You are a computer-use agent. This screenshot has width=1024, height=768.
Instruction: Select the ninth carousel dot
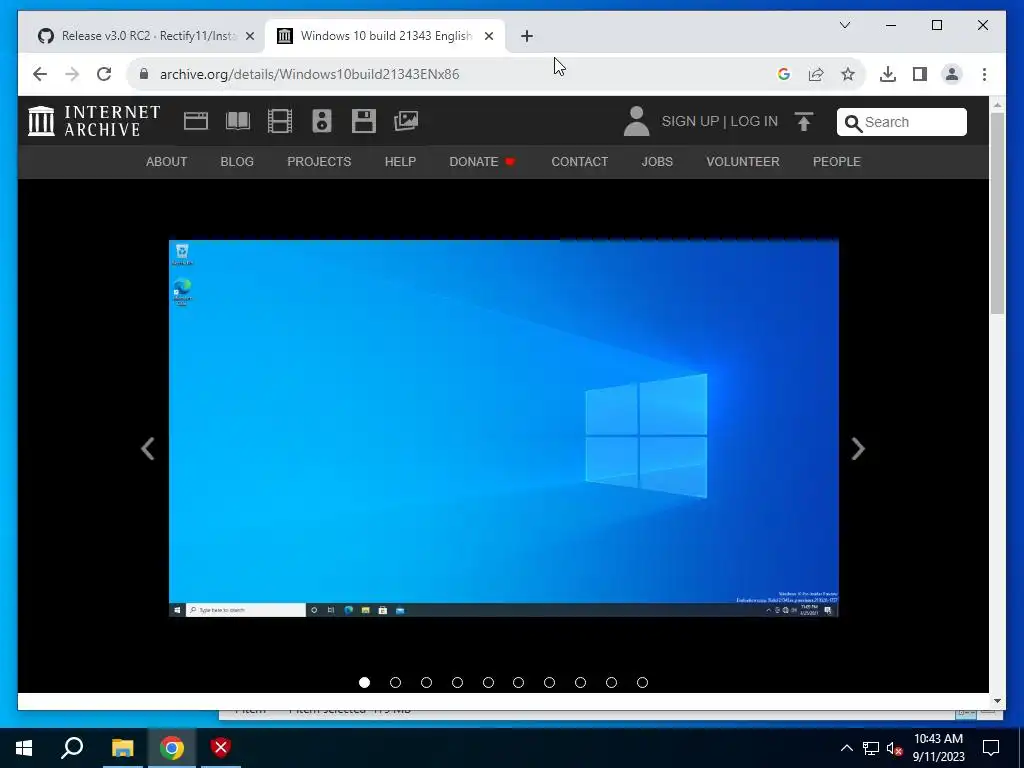point(611,682)
